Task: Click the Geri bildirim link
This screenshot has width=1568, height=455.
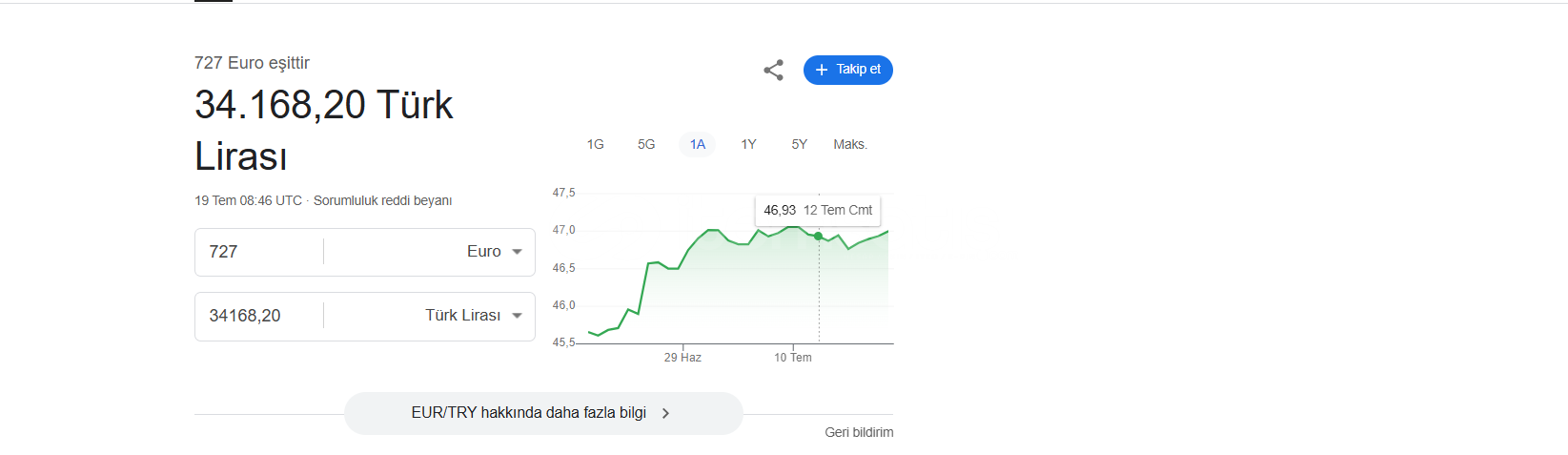Action: tap(859, 432)
